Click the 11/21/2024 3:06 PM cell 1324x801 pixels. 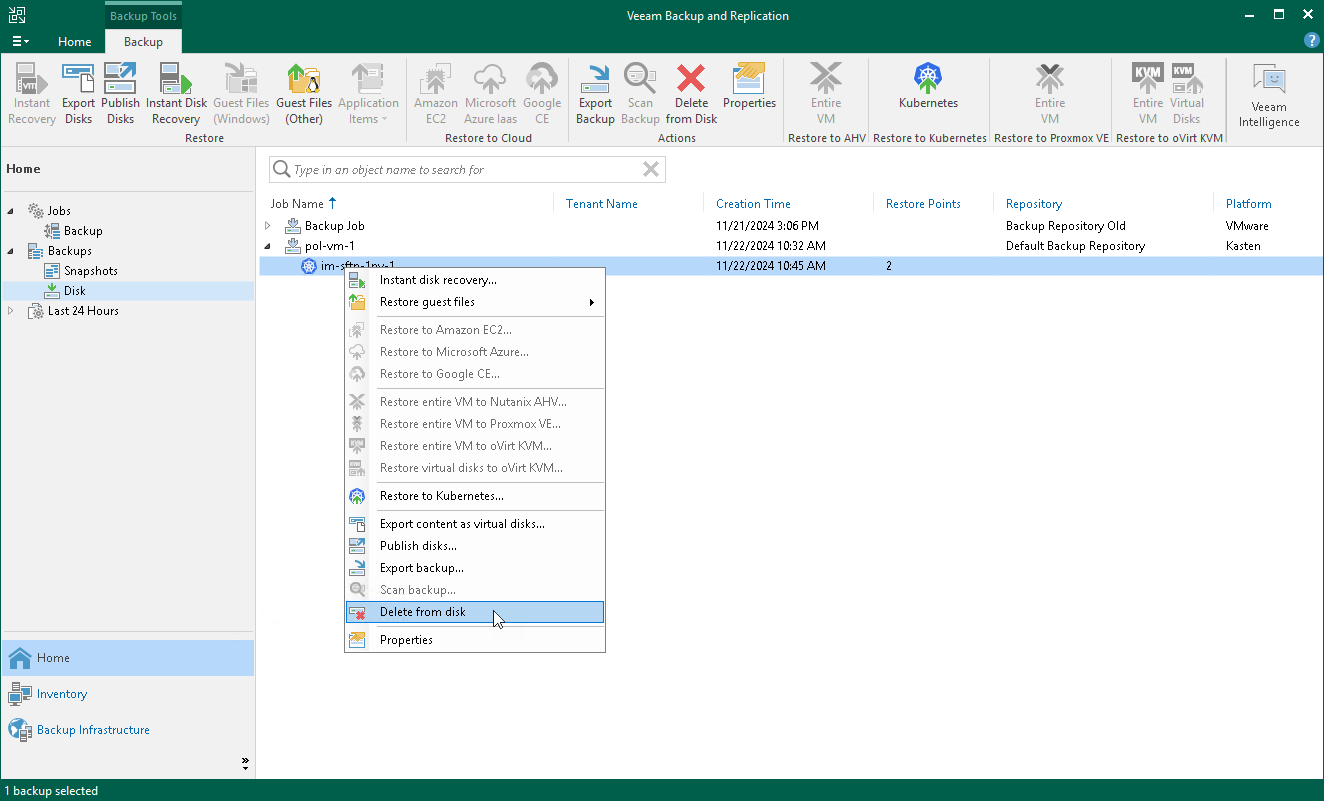[x=767, y=226]
